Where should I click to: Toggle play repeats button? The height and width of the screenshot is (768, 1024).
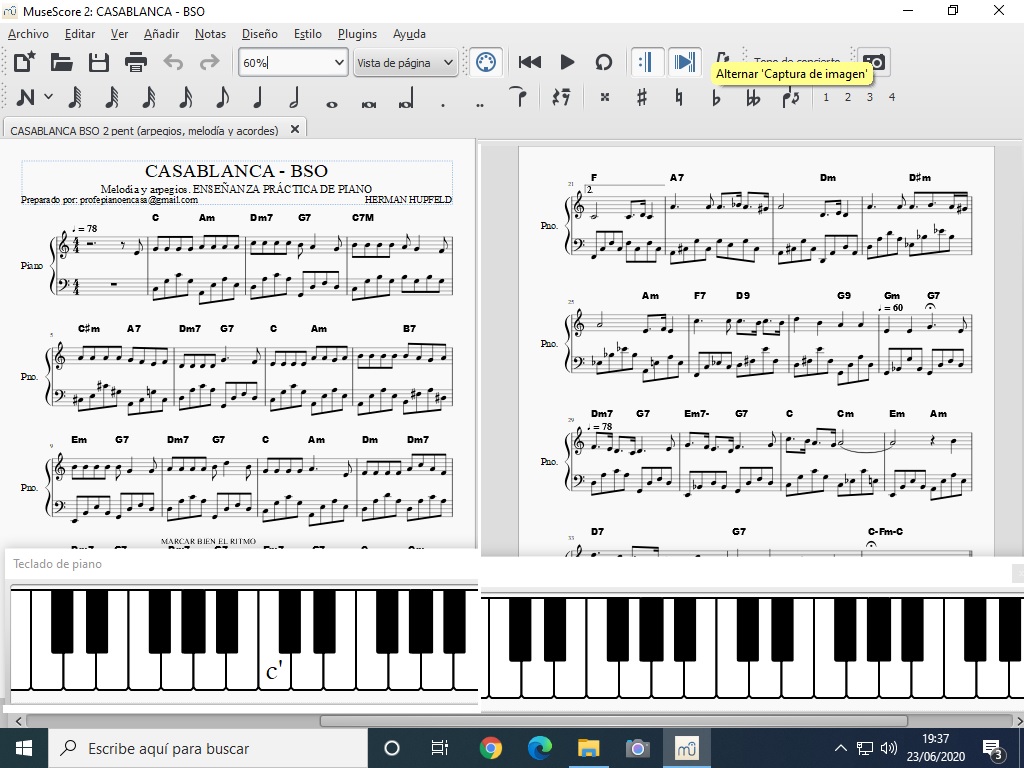point(647,63)
